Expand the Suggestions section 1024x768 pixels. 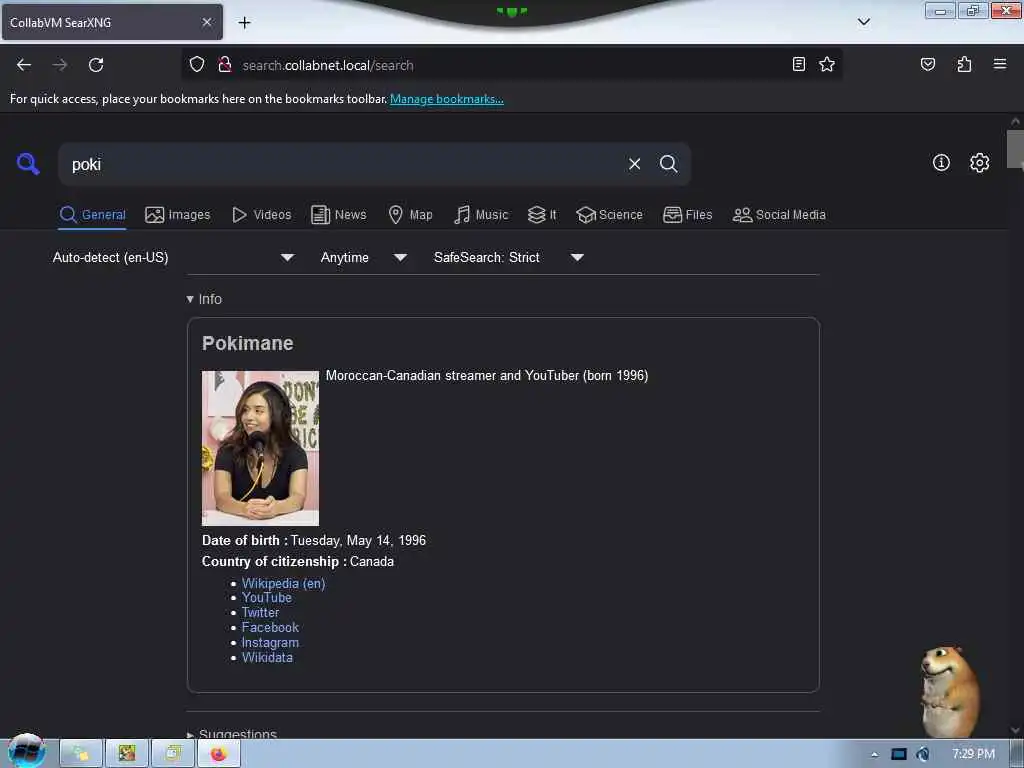click(232, 734)
